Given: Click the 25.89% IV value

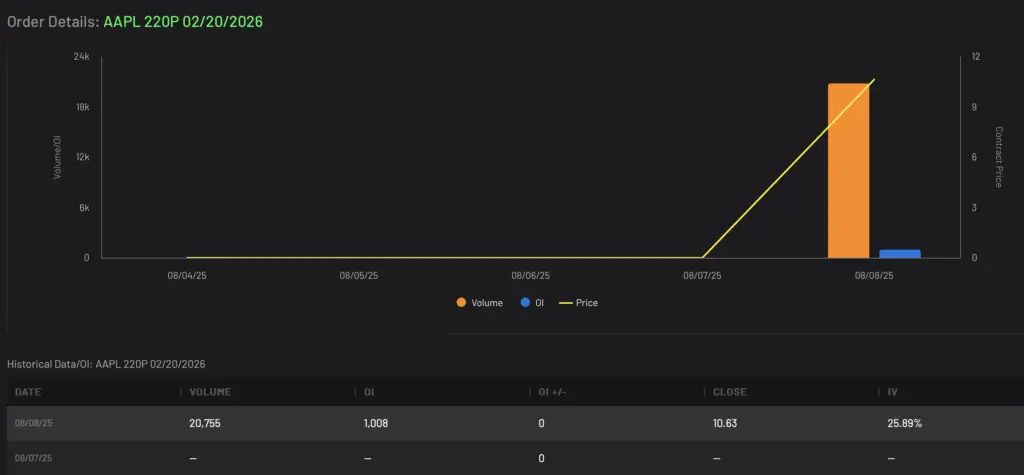Looking at the screenshot, I should pos(904,423).
